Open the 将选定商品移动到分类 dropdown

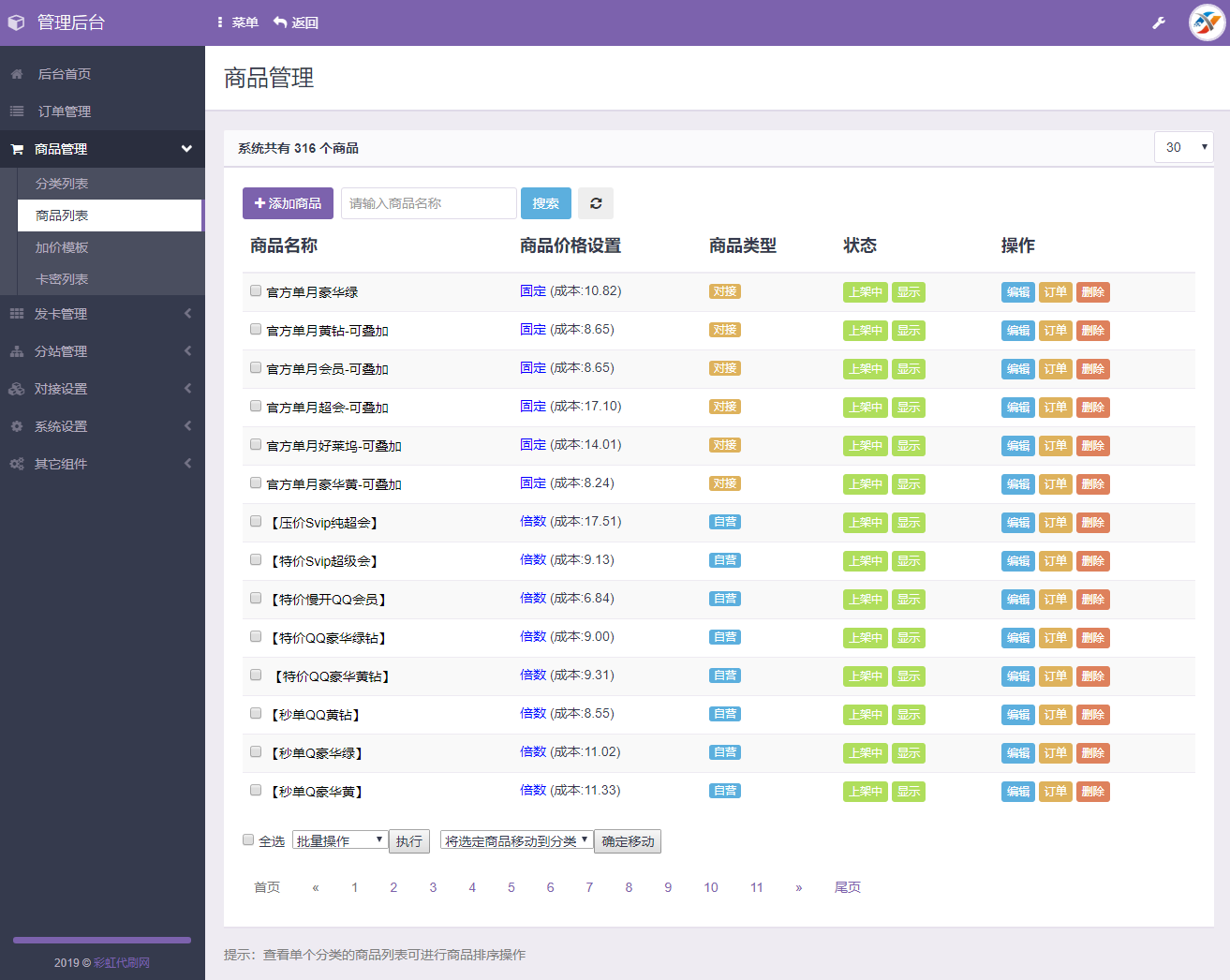[516, 840]
